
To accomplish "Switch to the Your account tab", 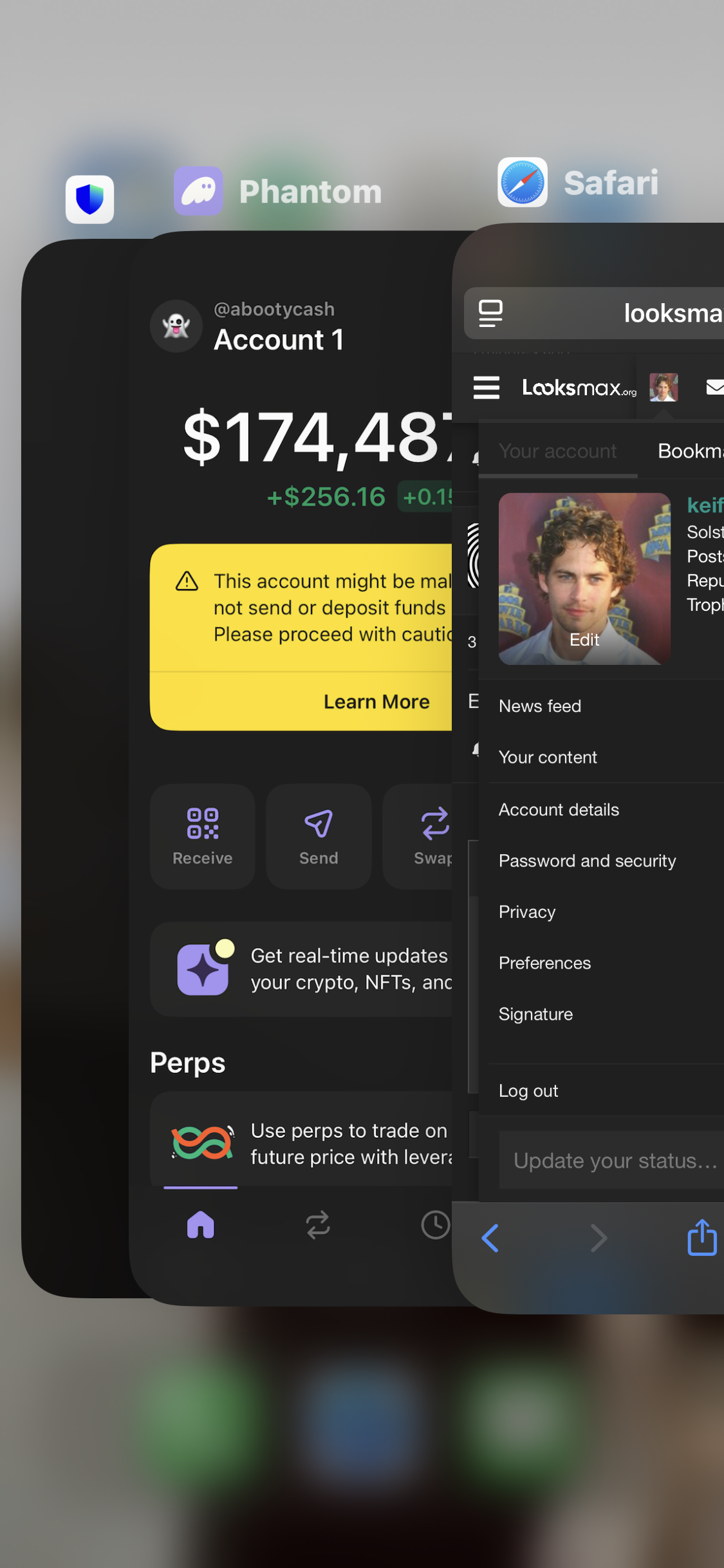I will [x=558, y=451].
